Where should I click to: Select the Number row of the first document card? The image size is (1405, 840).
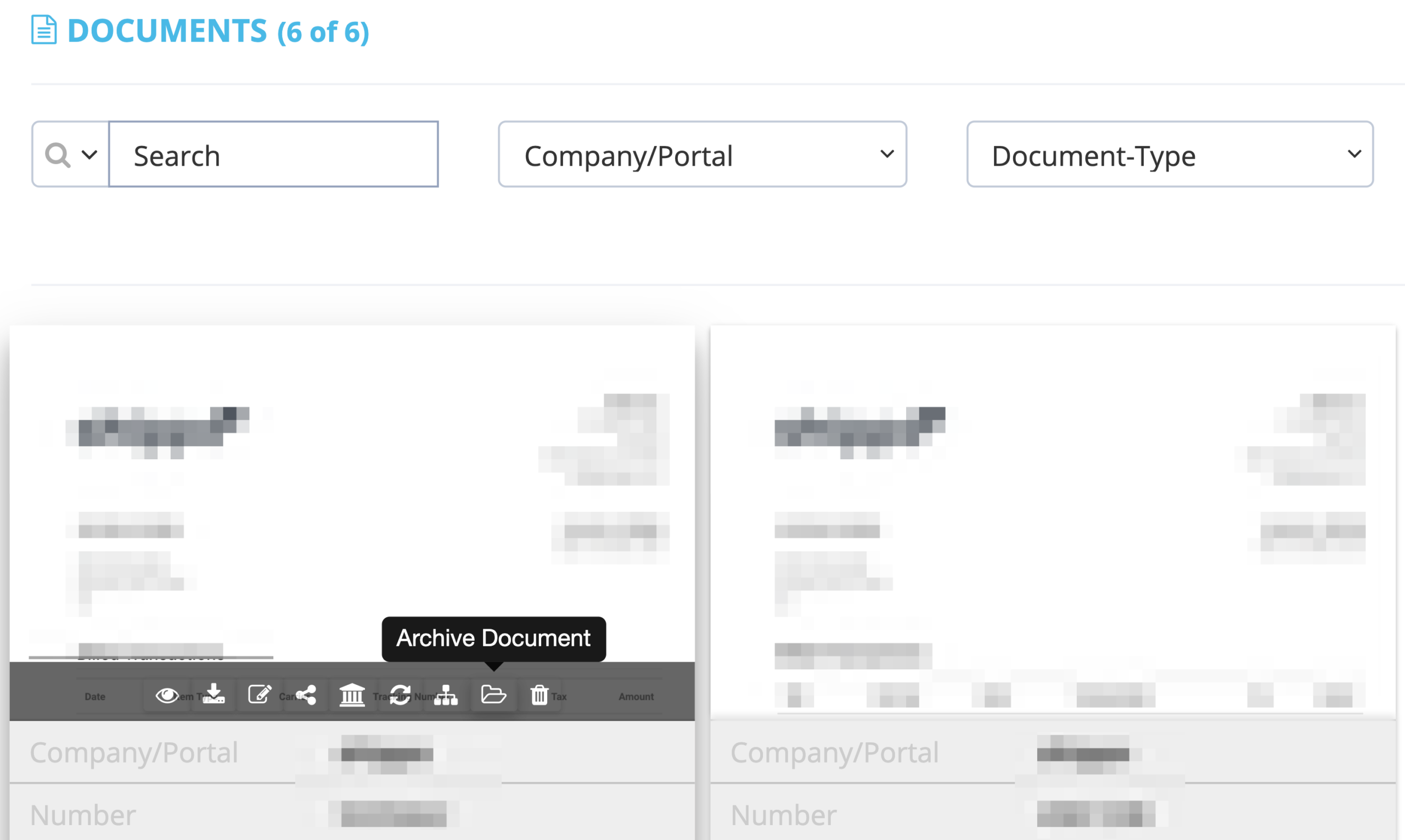352,812
